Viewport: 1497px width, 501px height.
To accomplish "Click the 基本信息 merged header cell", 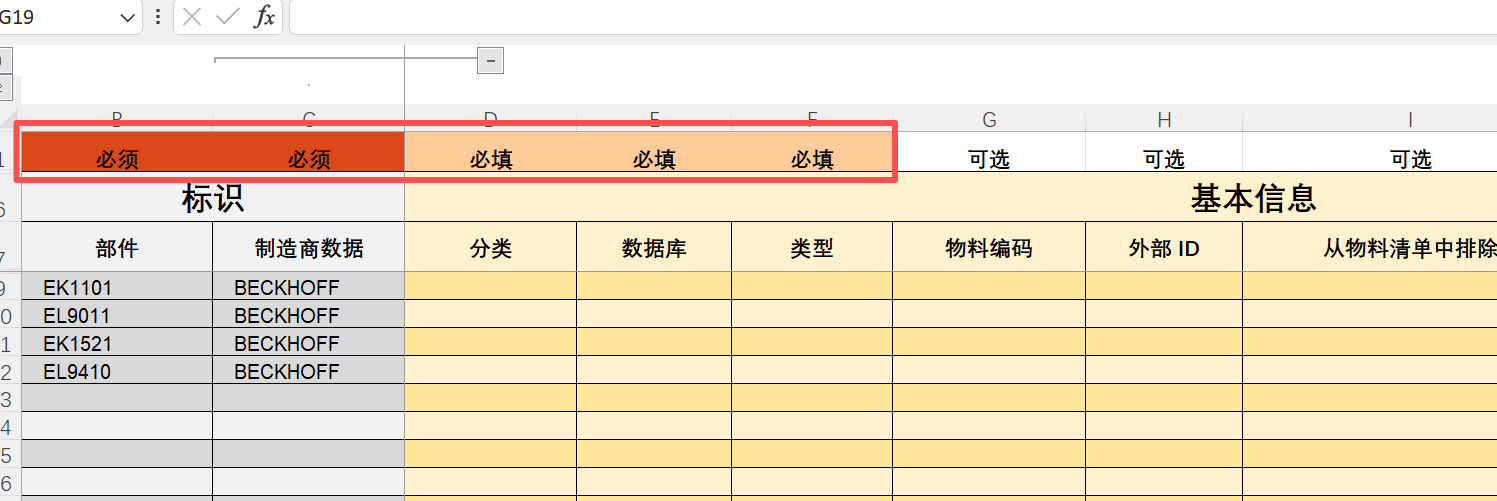I will point(1252,198).
